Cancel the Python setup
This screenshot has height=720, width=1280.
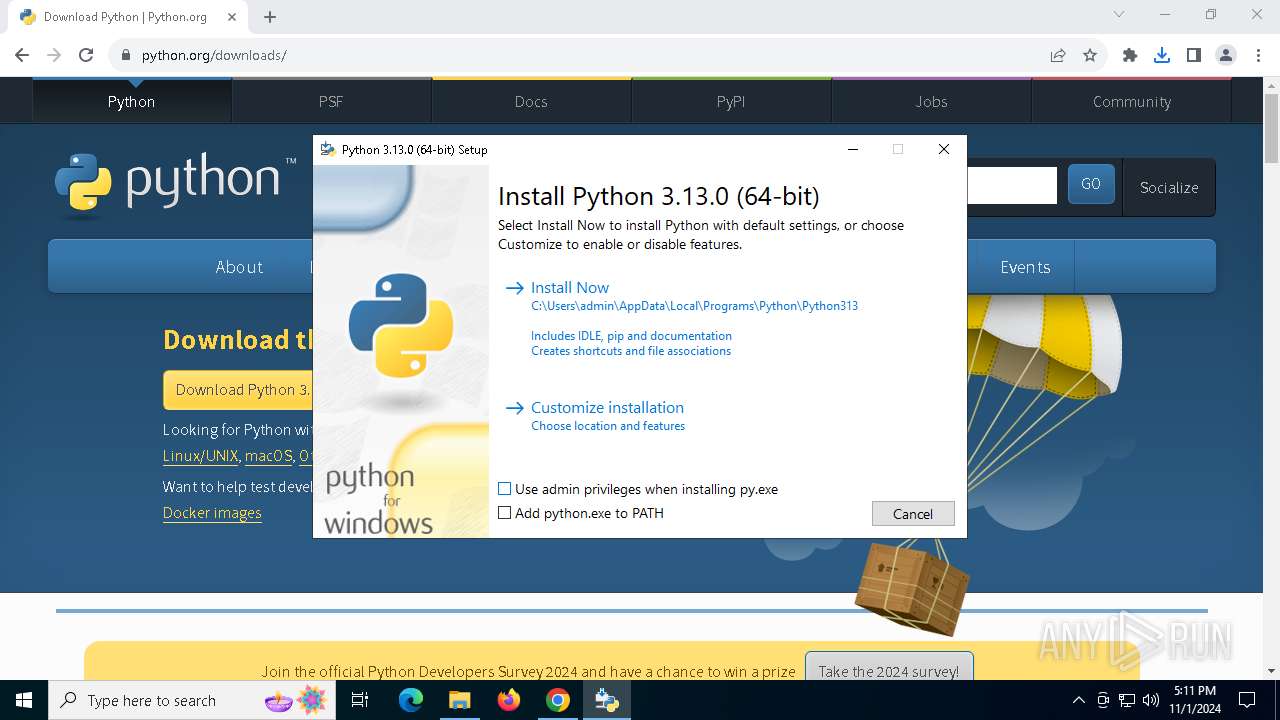point(913,513)
